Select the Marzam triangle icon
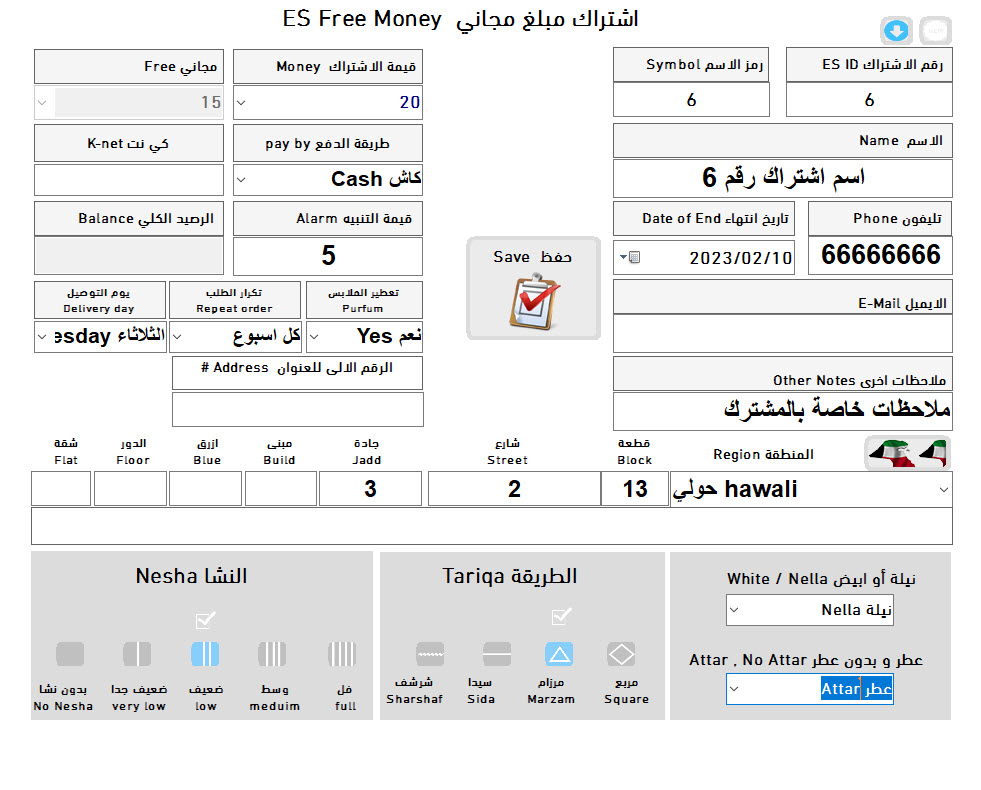The width and height of the screenshot is (981, 790). click(559, 654)
